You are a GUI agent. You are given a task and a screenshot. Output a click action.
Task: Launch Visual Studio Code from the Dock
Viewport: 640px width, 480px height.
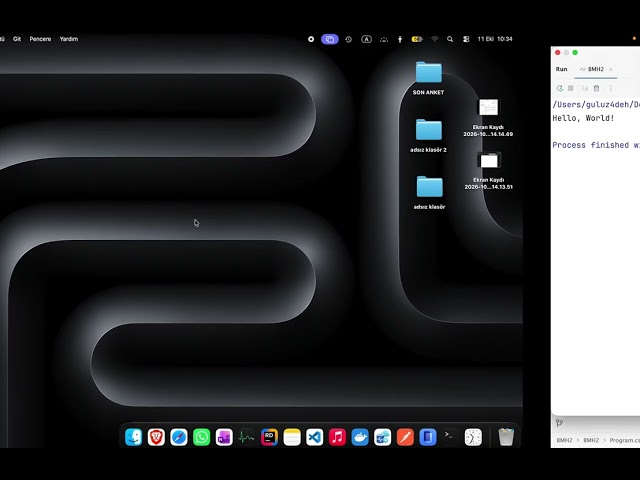[315, 437]
